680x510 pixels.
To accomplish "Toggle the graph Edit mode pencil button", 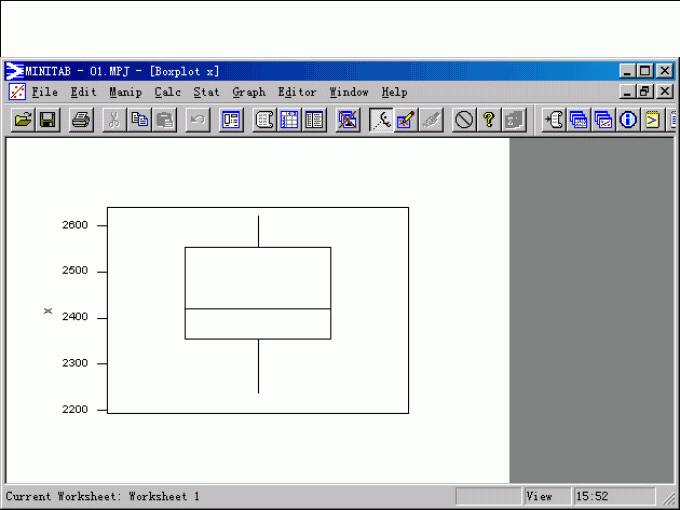I will point(405,120).
